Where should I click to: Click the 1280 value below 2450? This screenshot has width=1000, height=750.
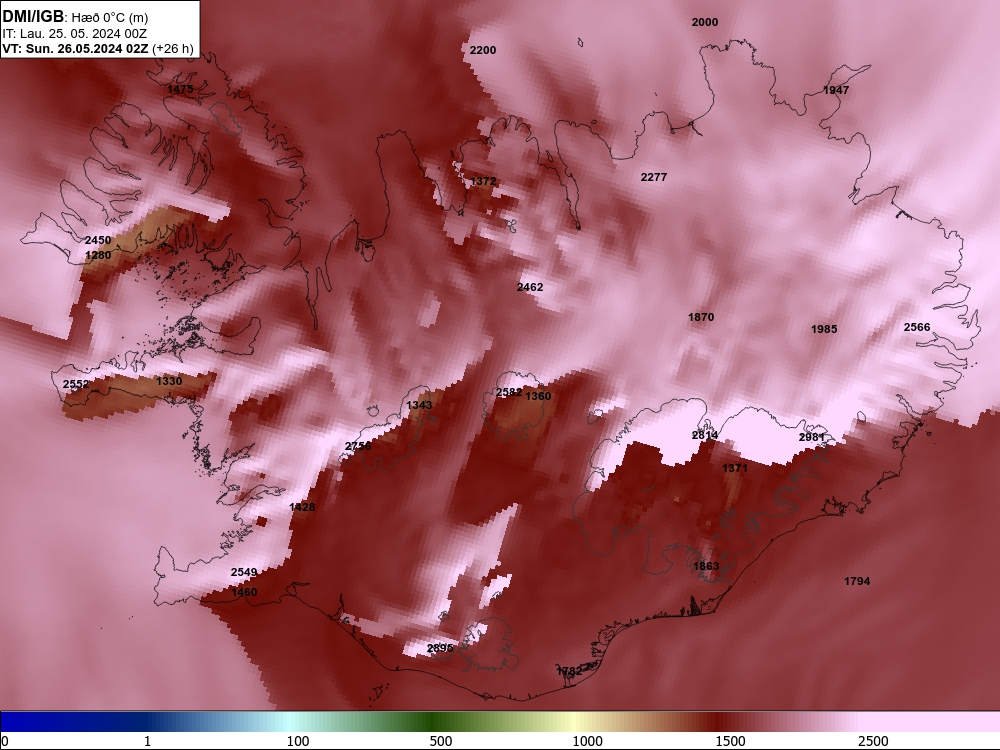98,255
